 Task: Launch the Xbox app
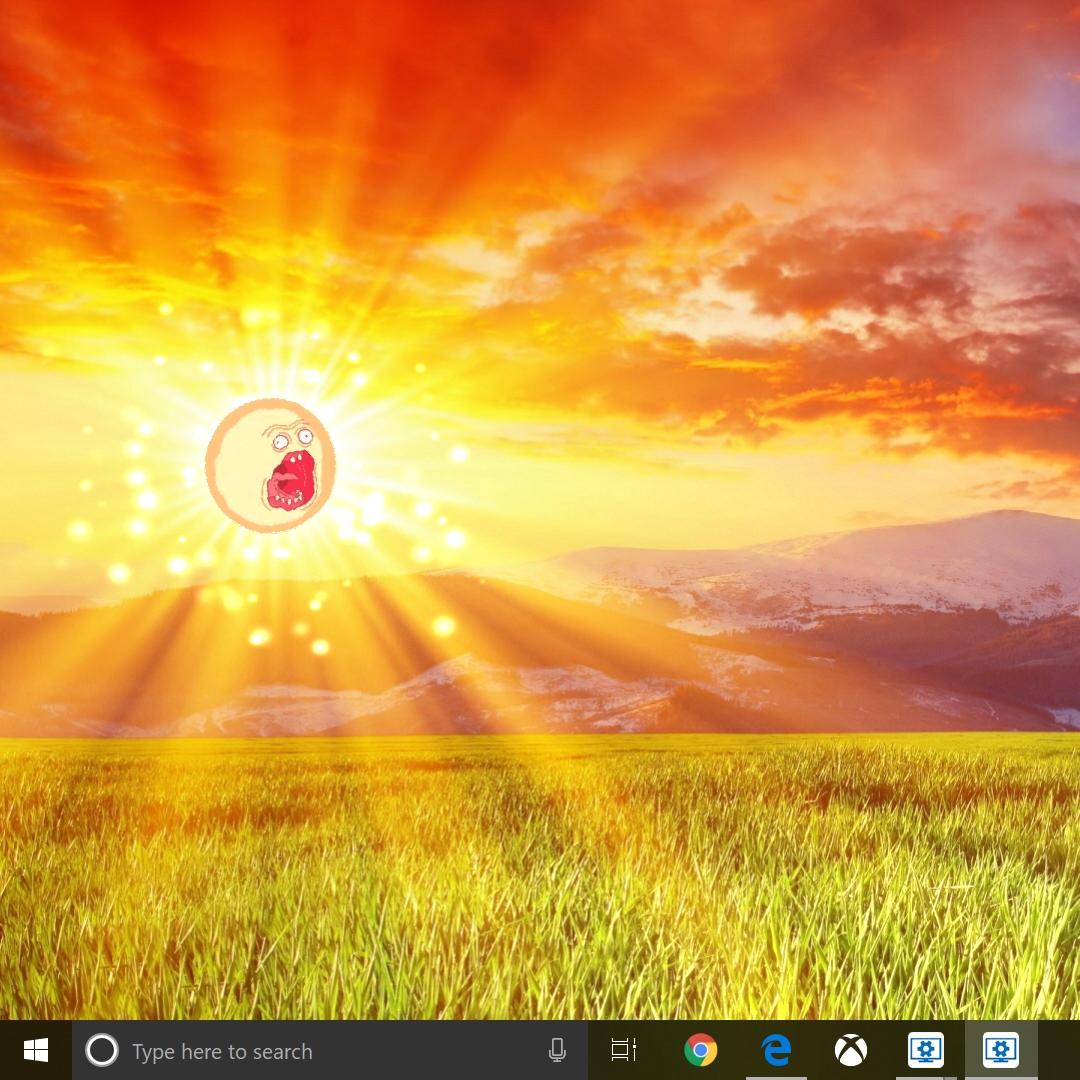click(851, 1050)
